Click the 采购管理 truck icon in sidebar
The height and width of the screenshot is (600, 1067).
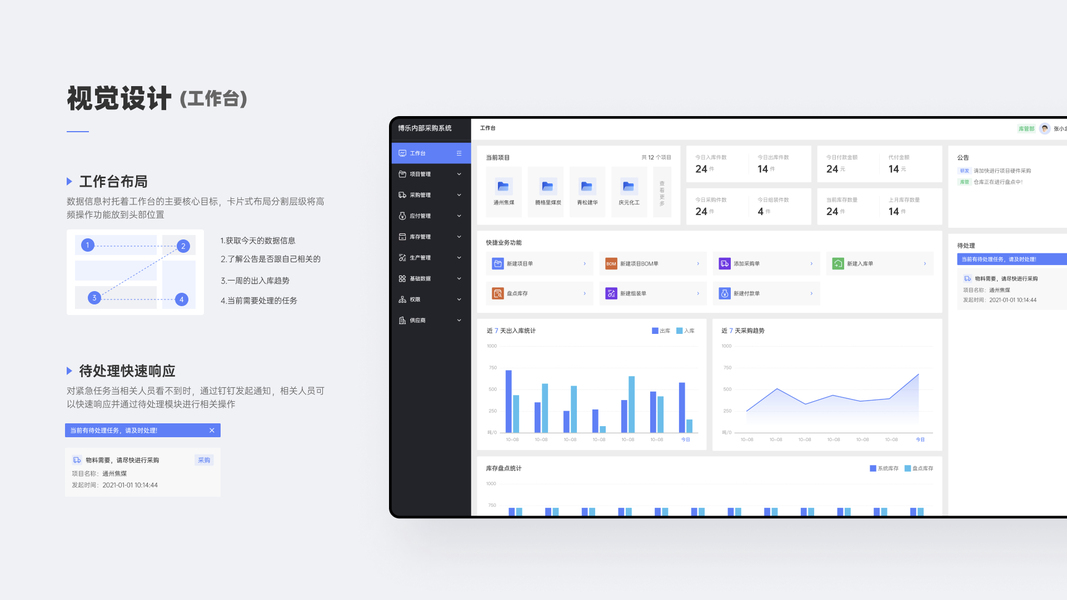pyautogui.click(x=402, y=195)
